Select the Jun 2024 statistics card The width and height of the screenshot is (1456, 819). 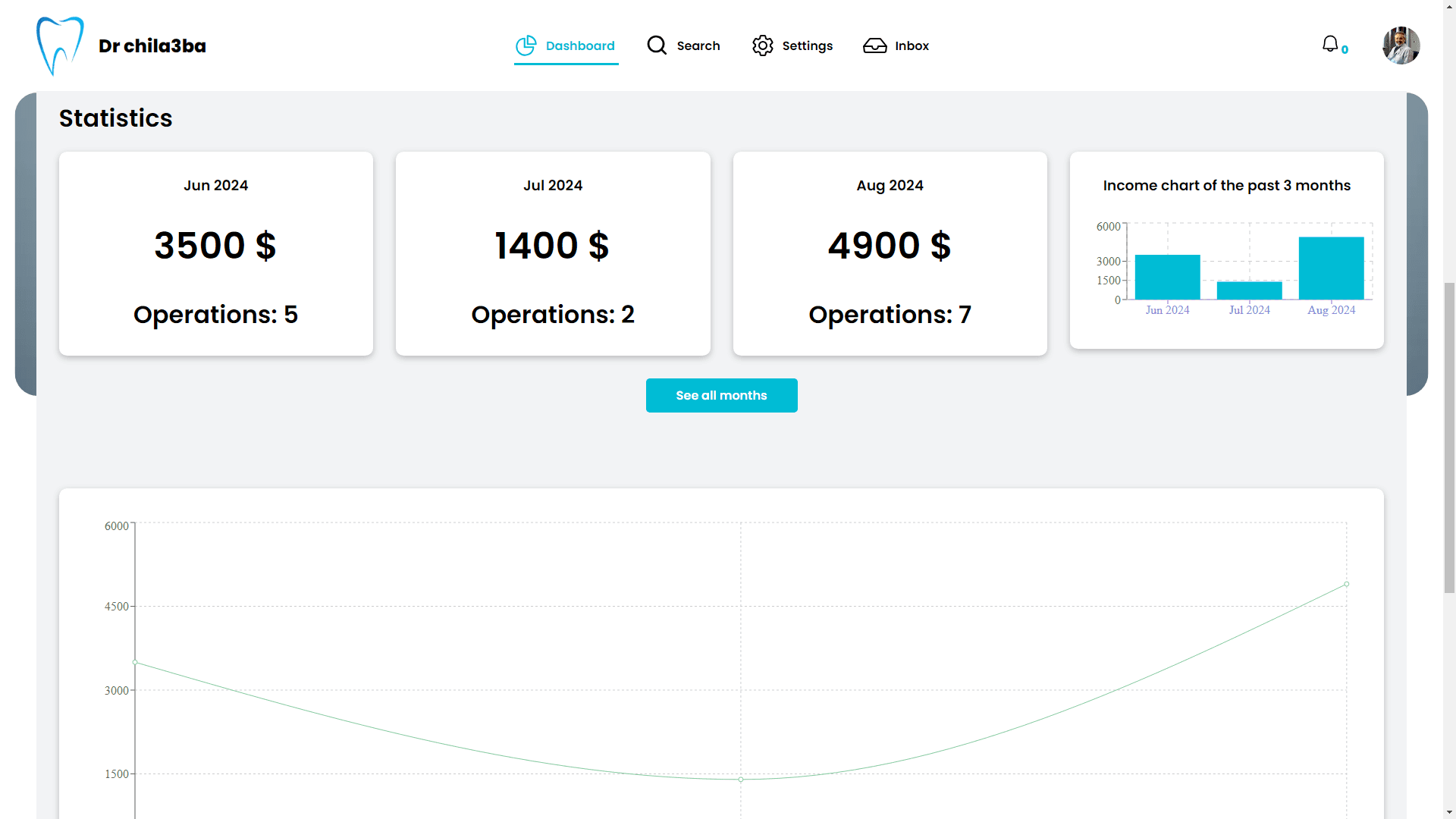[215, 253]
